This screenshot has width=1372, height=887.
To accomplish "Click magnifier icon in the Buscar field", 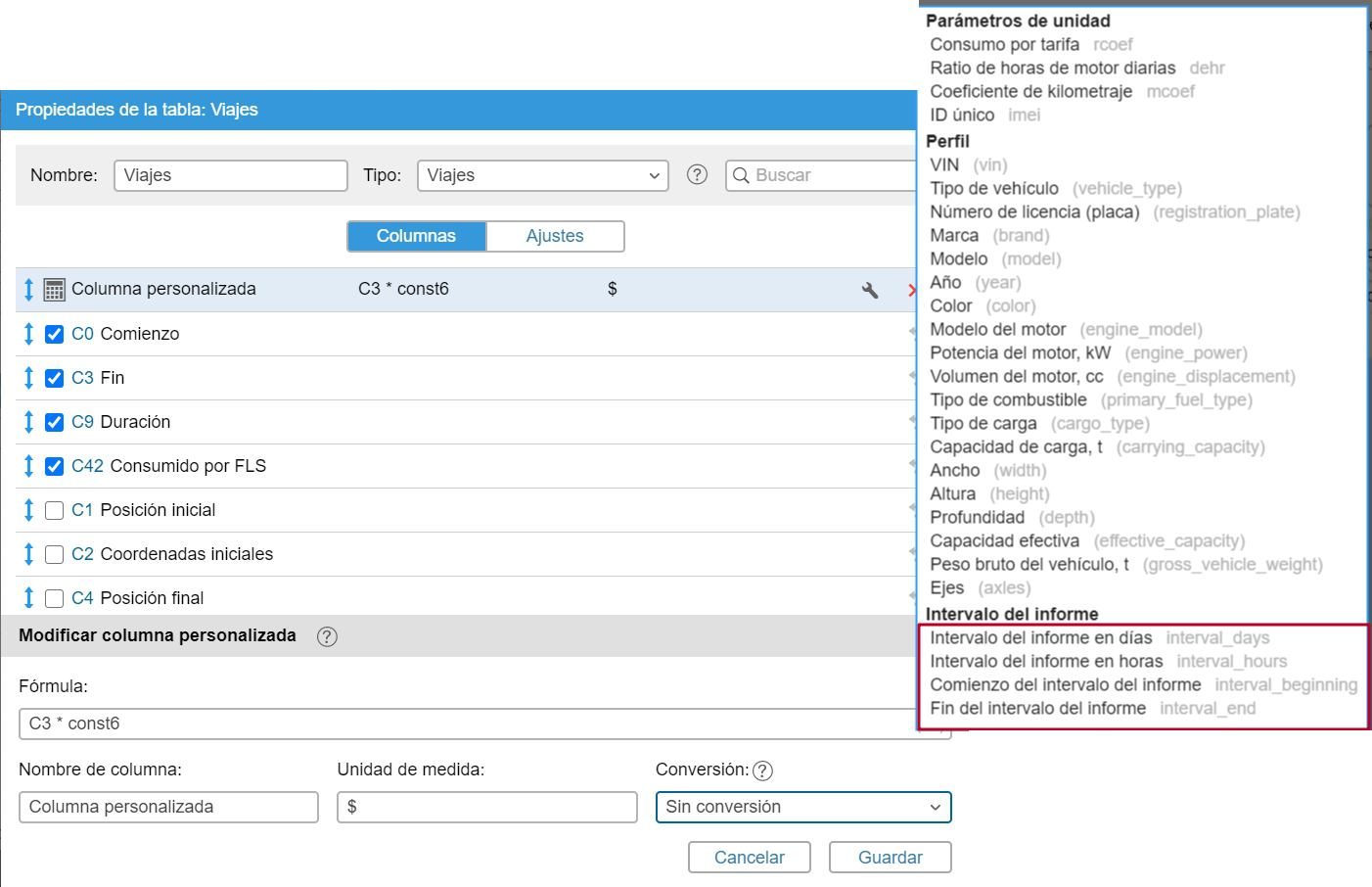I will [x=742, y=175].
